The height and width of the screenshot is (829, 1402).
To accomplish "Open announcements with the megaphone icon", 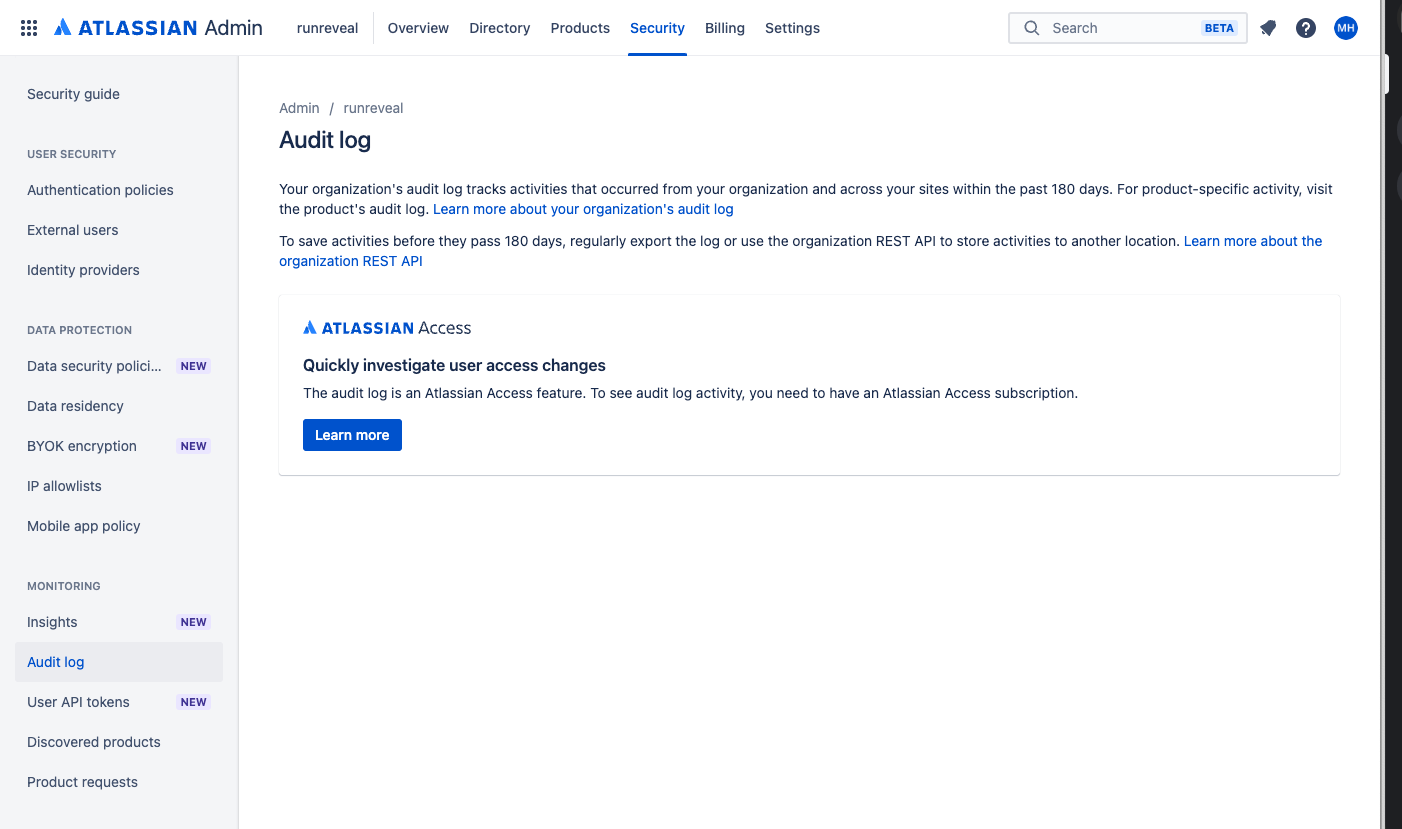I will pyautogui.click(x=1268, y=28).
